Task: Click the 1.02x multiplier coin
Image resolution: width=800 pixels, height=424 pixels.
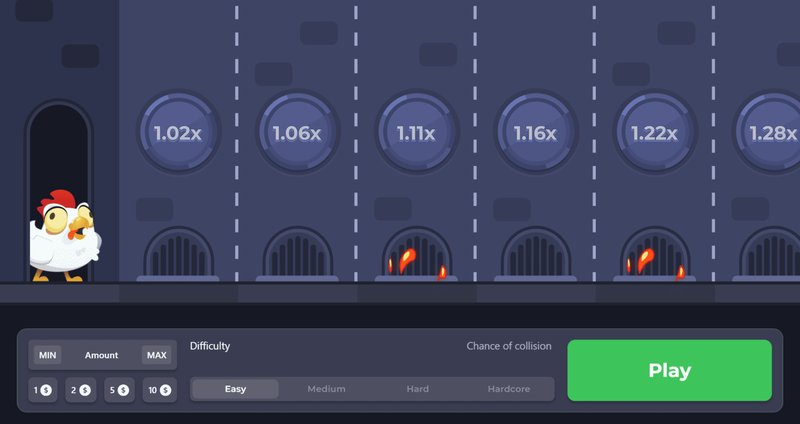Action: click(177, 132)
